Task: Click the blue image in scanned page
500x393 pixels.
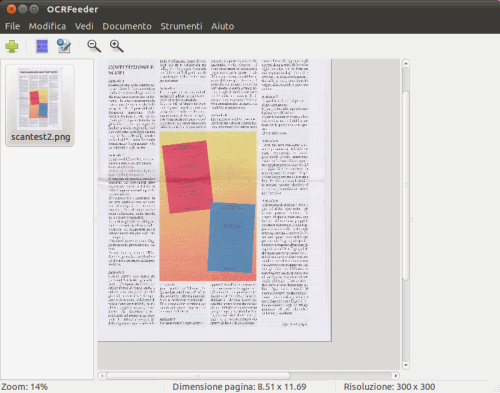Action: (x=231, y=237)
